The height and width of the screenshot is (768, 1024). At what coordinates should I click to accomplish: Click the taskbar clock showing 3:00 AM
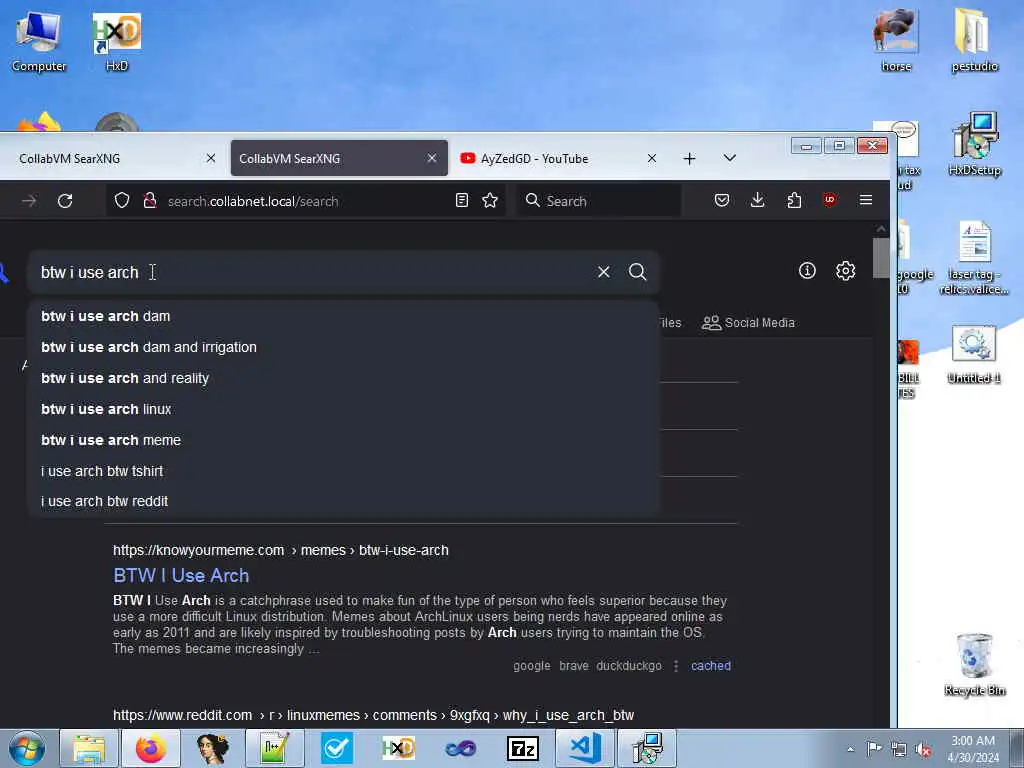click(x=973, y=748)
